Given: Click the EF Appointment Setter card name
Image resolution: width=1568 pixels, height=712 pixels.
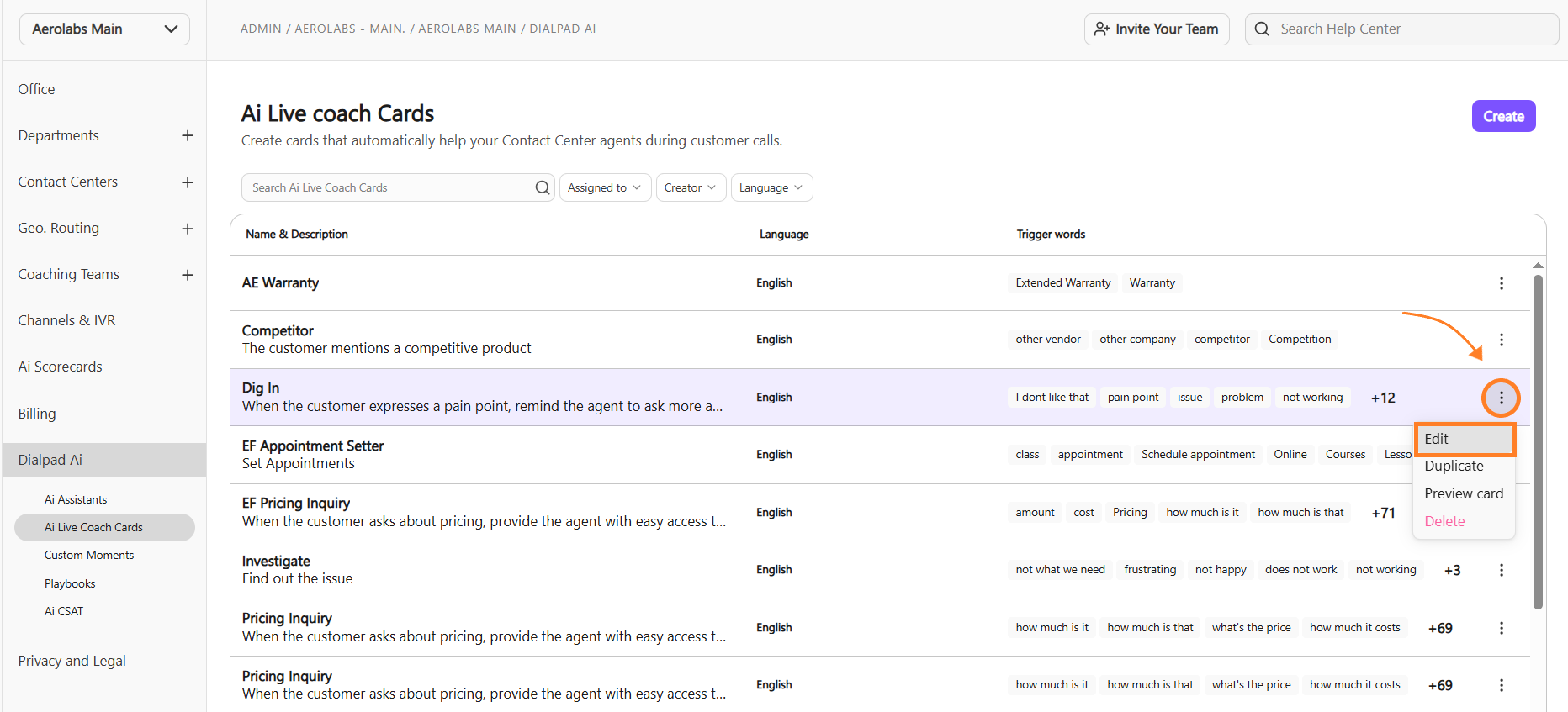Looking at the screenshot, I should (x=313, y=446).
